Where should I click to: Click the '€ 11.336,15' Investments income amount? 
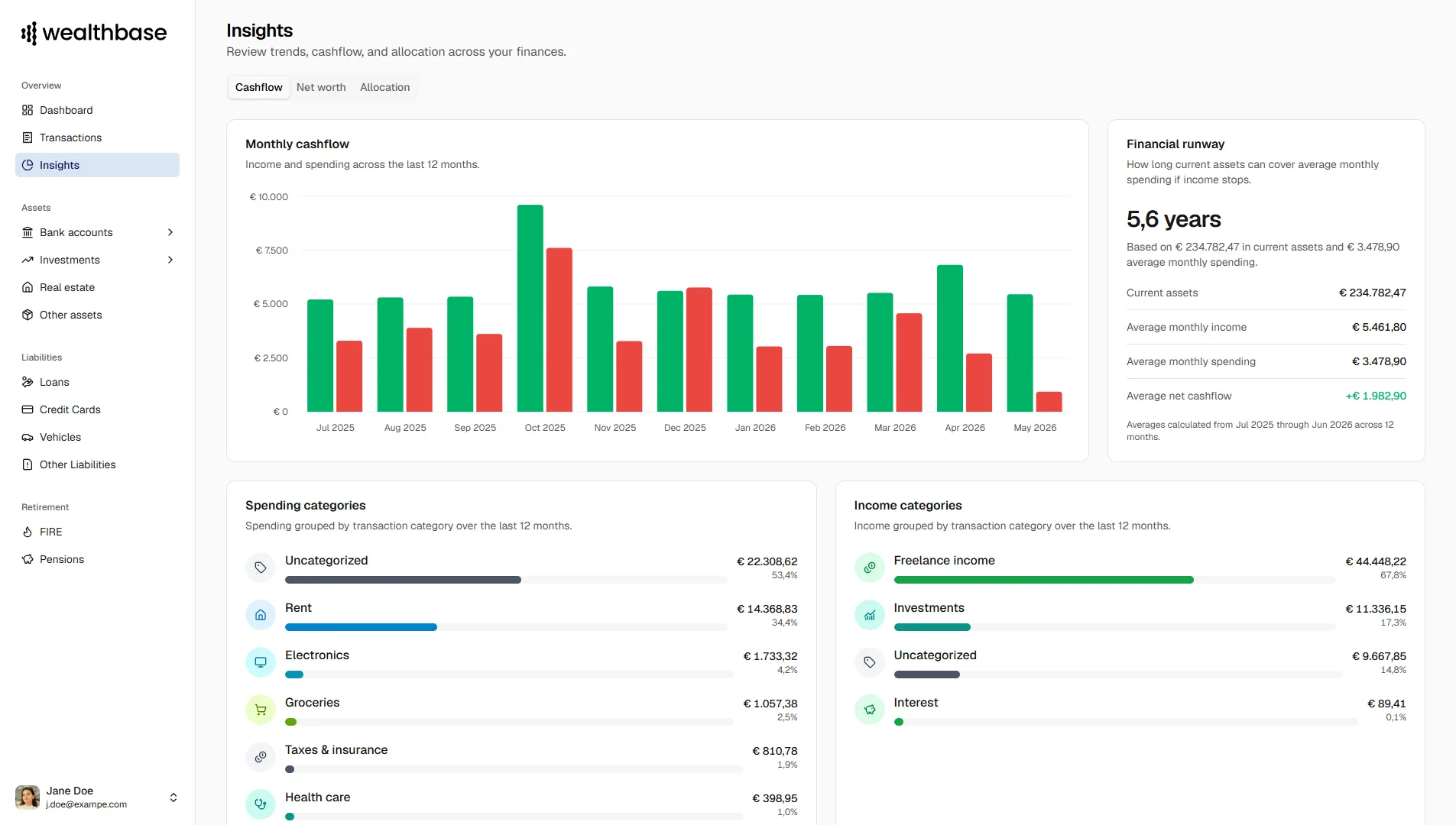(1376, 609)
